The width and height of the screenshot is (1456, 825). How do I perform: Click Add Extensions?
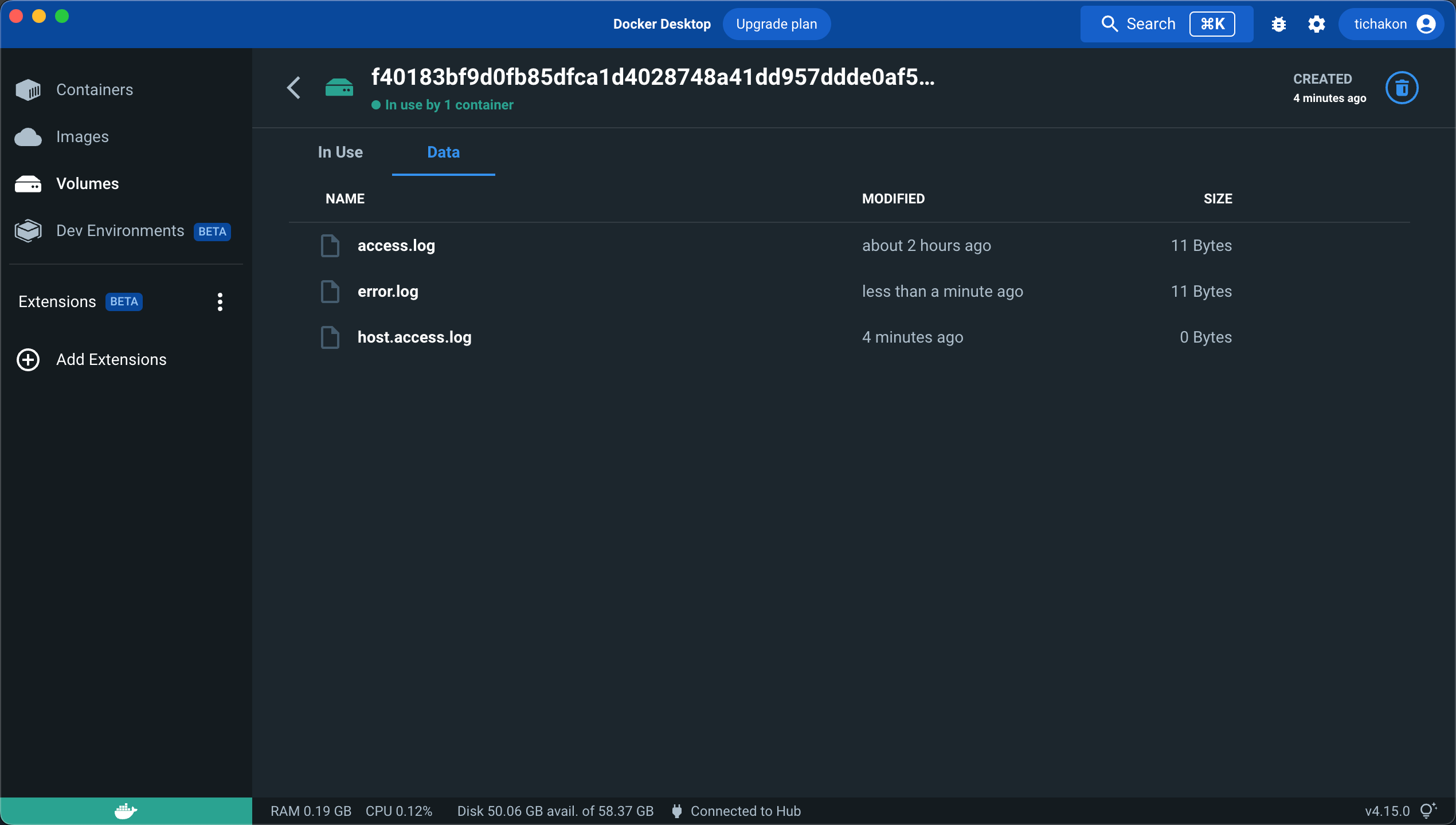[x=111, y=359]
